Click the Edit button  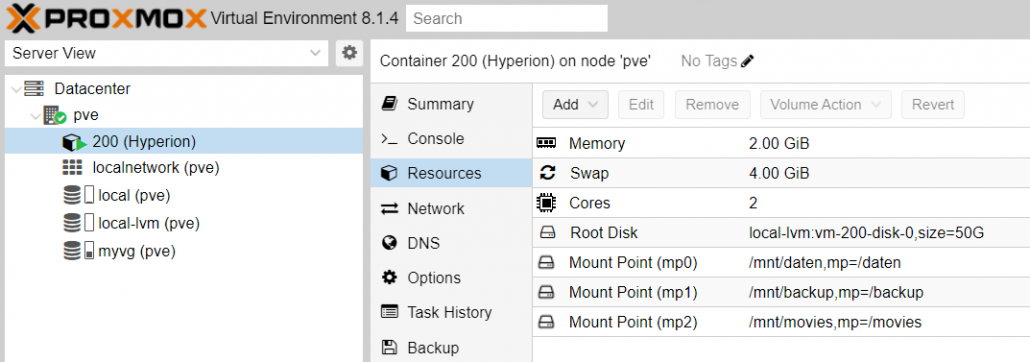641,104
